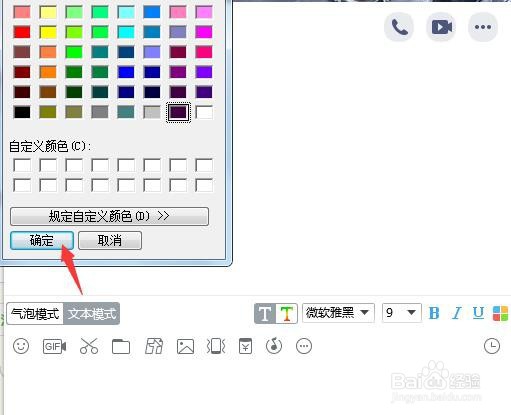This screenshot has width=511, height=415.
Task: Pick the orange swatch in fourth row
Action: coord(48,72)
